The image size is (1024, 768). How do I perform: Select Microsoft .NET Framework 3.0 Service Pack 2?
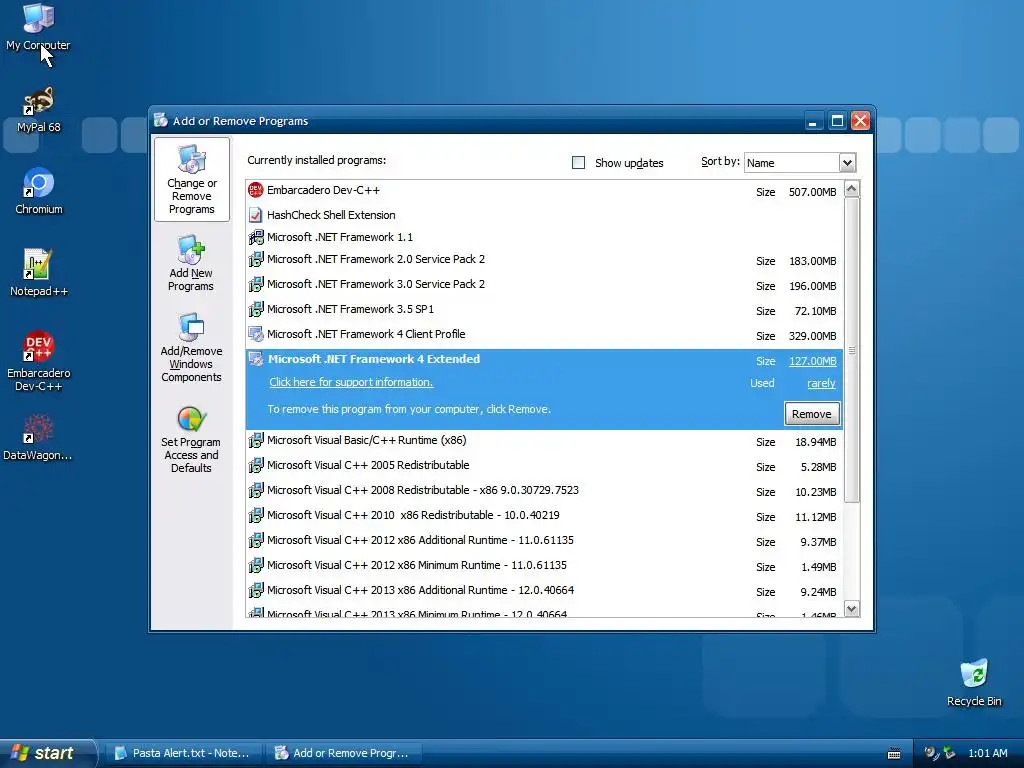pos(544,284)
